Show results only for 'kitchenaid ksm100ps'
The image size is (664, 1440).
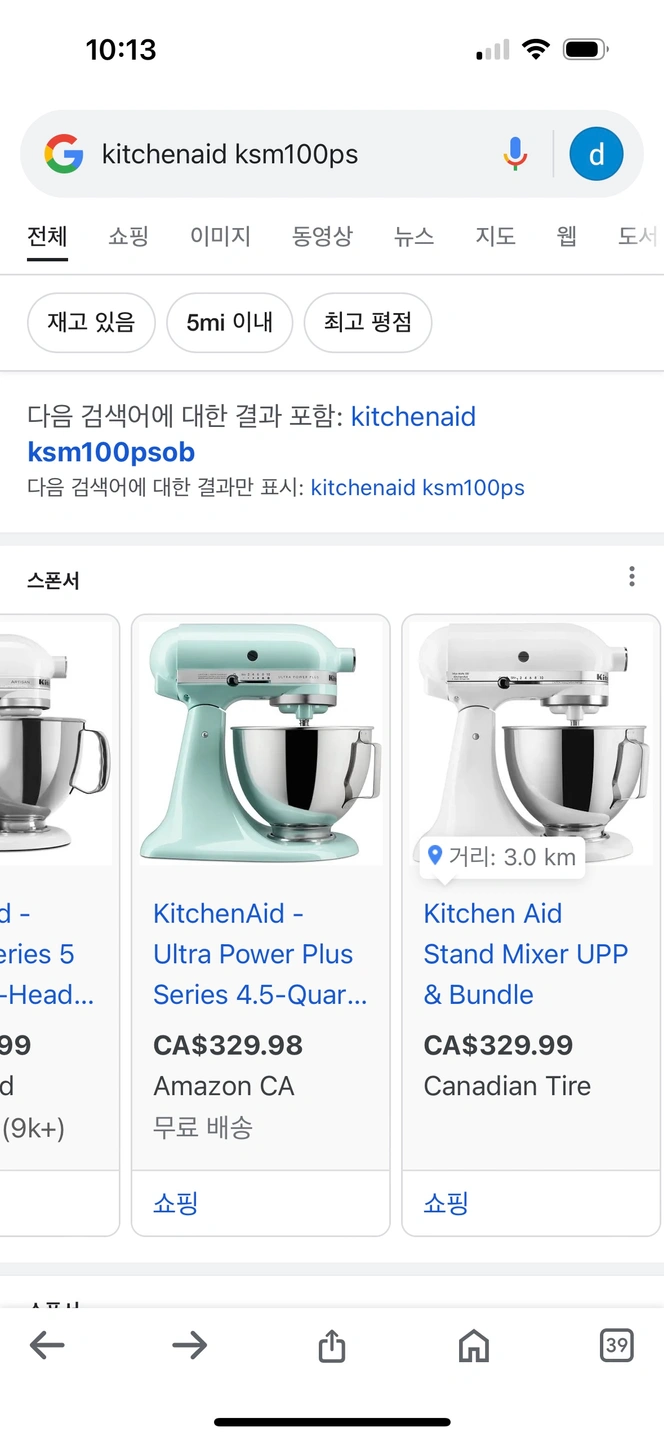click(417, 488)
